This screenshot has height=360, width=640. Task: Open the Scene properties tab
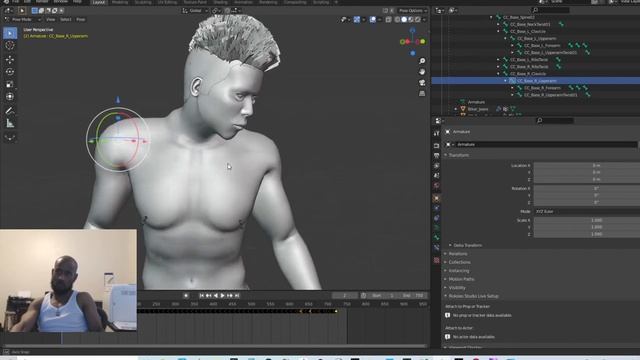point(436,176)
